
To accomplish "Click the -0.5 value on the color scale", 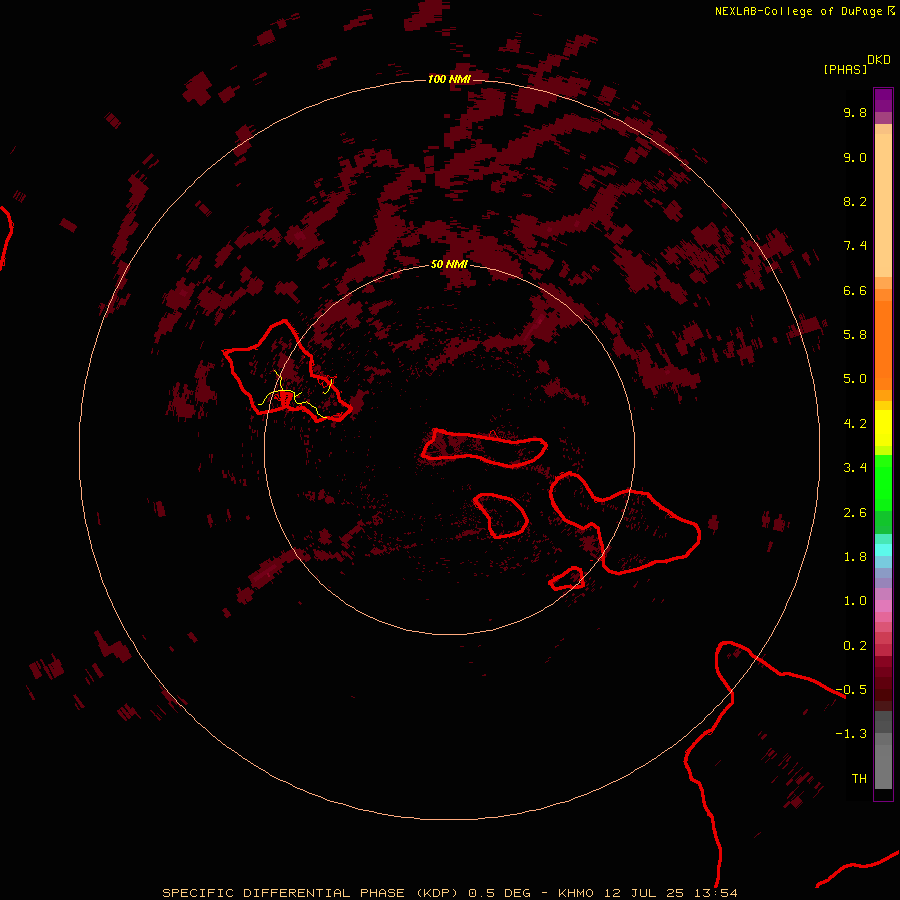I will [851, 690].
